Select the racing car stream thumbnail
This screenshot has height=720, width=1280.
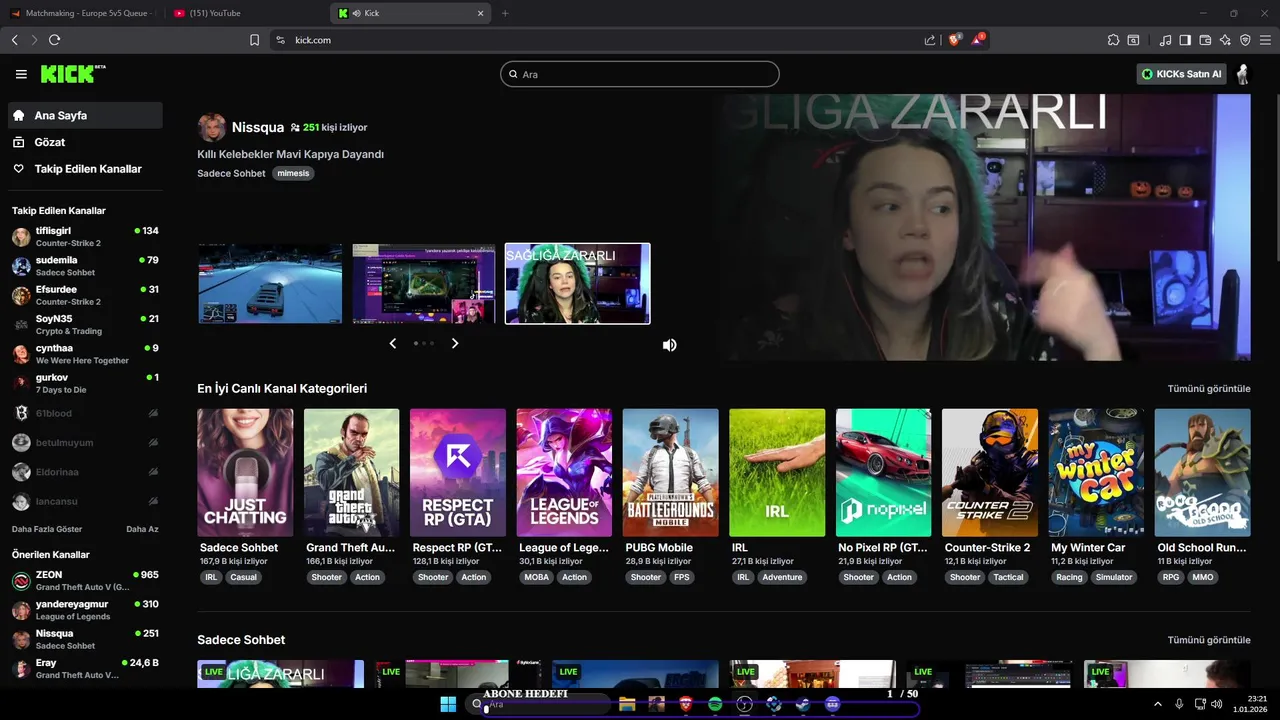pyautogui.click(x=270, y=283)
